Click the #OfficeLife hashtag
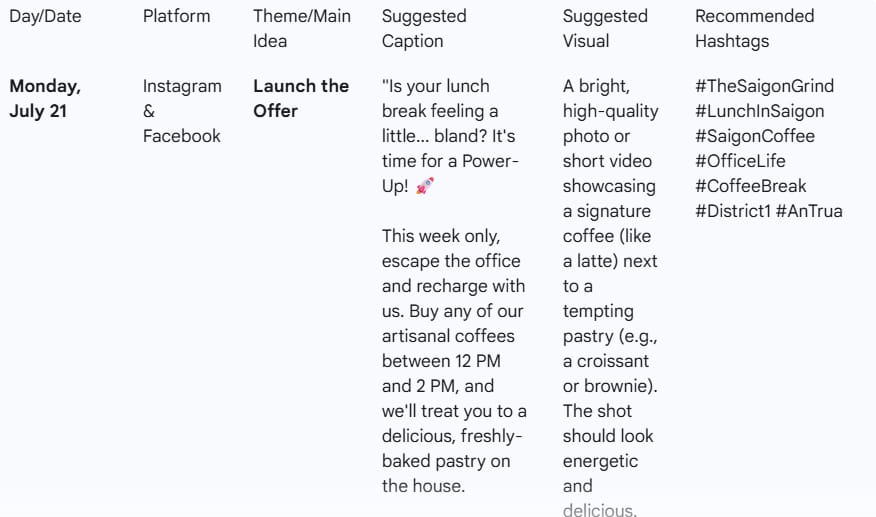This screenshot has width=876, height=517. 740,161
